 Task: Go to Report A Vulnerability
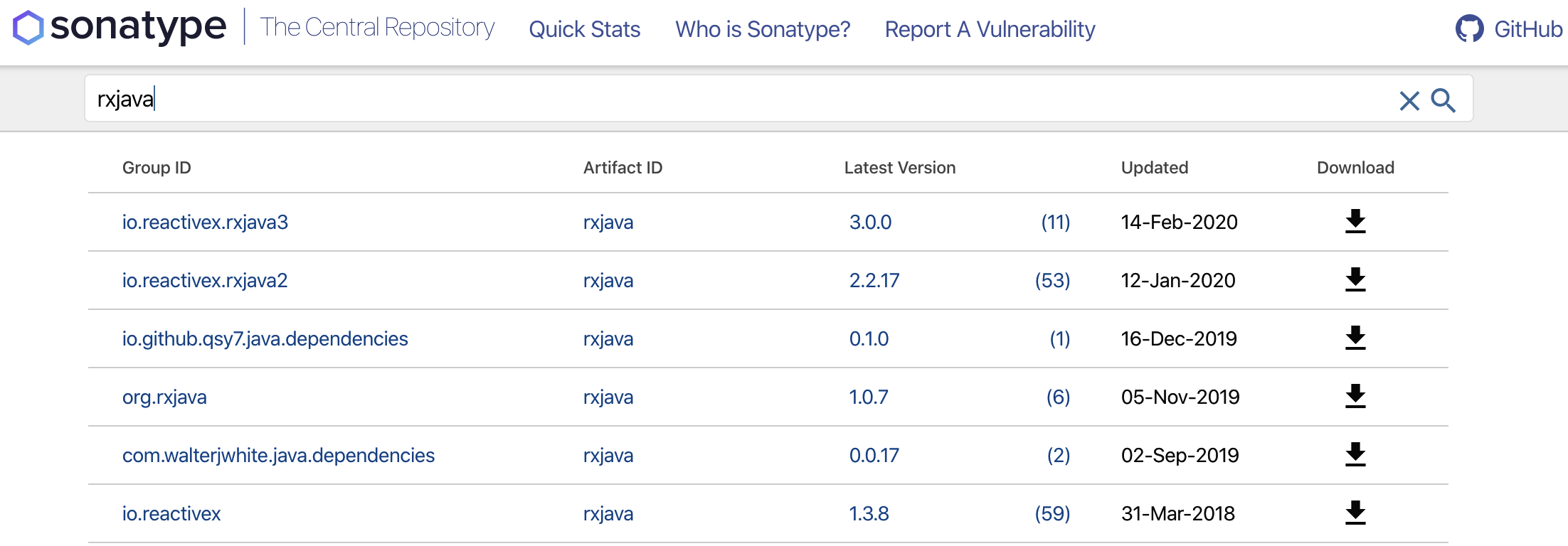990,29
